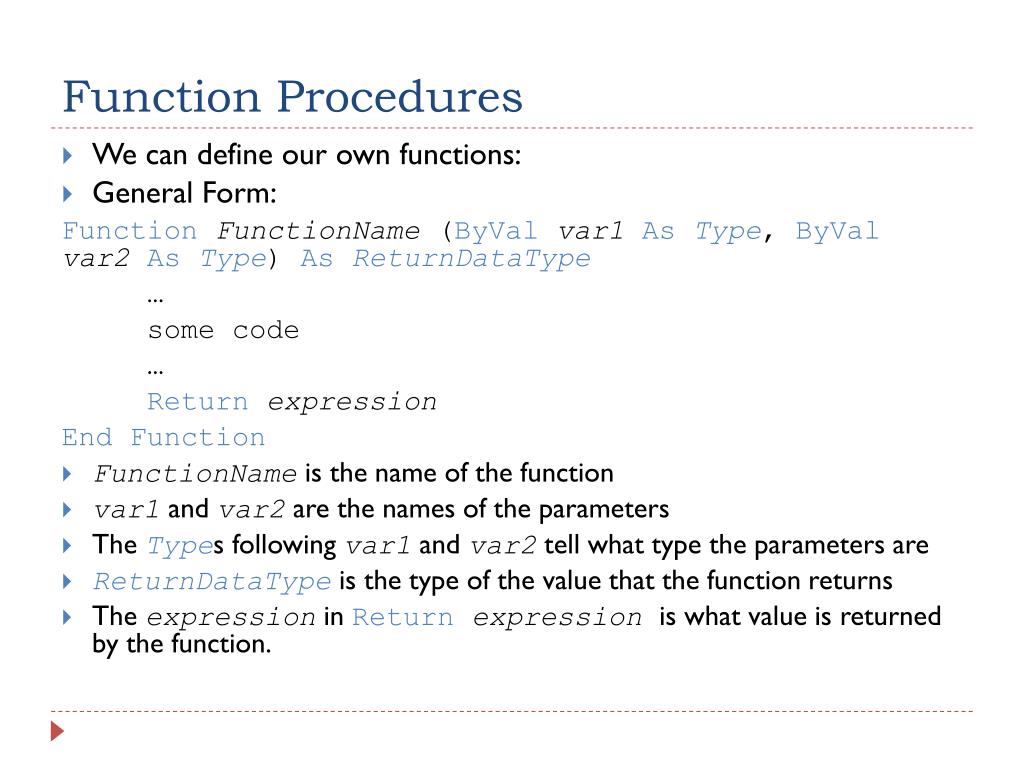Click "ReturnDataType" in the function signature
This screenshot has width=1024, height=768.
472,259
